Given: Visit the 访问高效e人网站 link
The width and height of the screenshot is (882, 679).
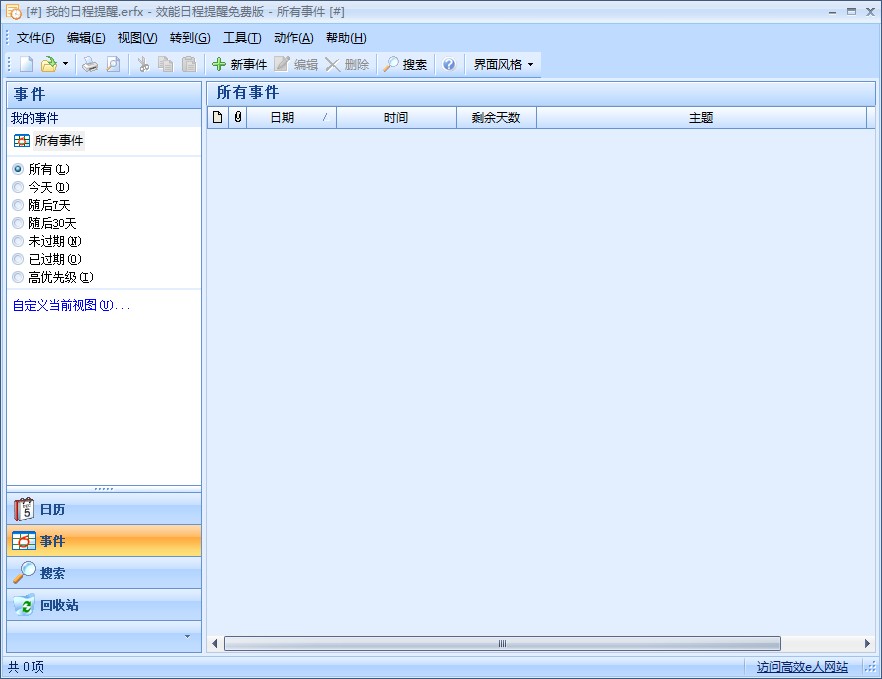Looking at the screenshot, I should coord(802,667).
